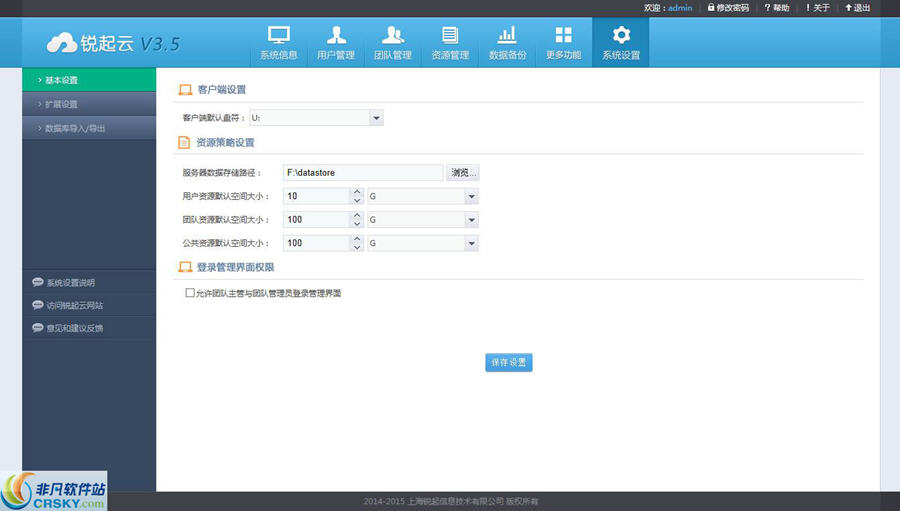900x511 pixels.
Task: Increase the 公共资源默认空间大小 value
Action: (x=357, y=239)
